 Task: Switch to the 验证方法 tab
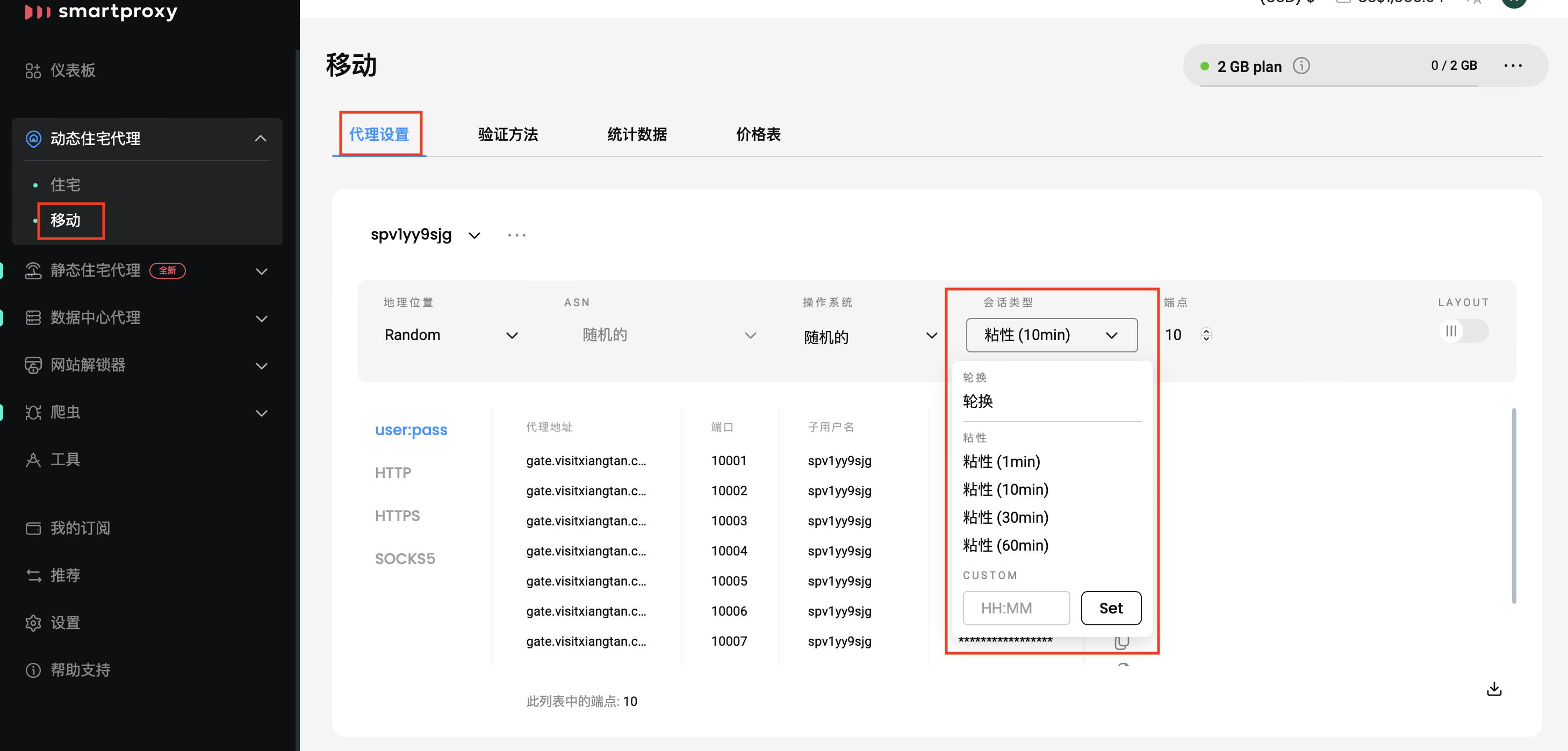coord(508,134)
